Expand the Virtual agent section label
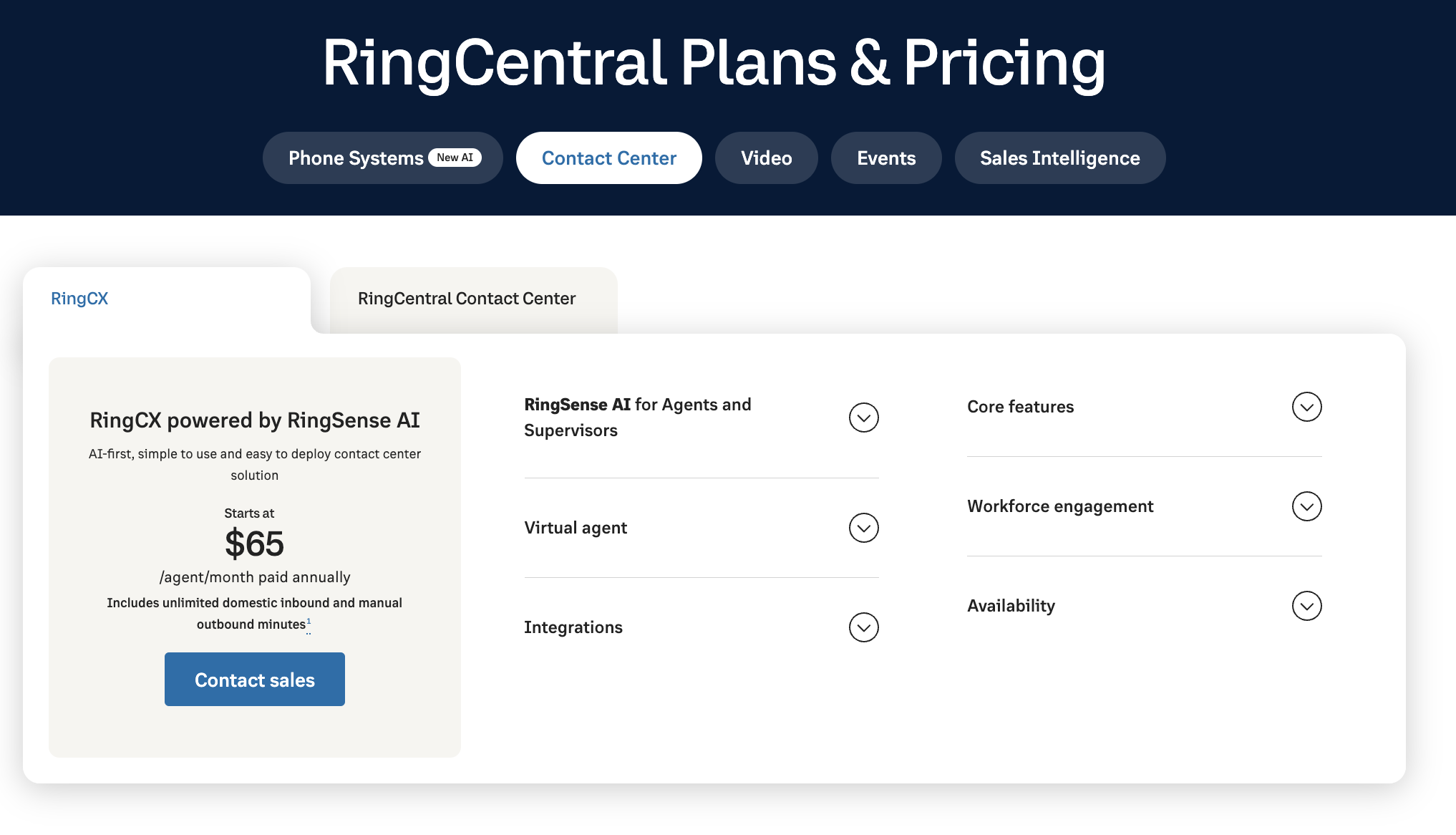1456x835 pixels. (576, 528)
